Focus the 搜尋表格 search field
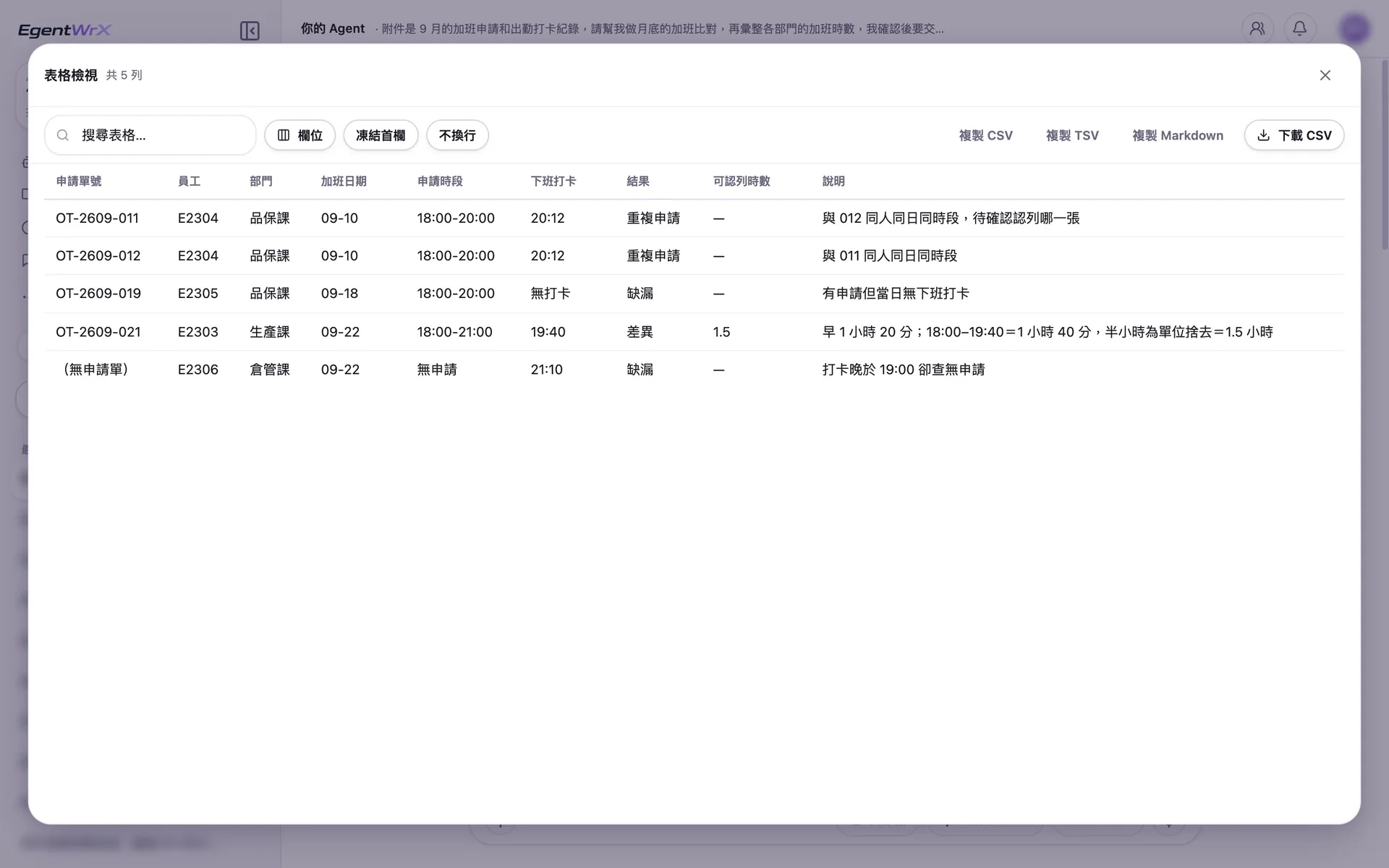Screen dimensions: 1389x868 pyautogui.click(x=150, y=135)
